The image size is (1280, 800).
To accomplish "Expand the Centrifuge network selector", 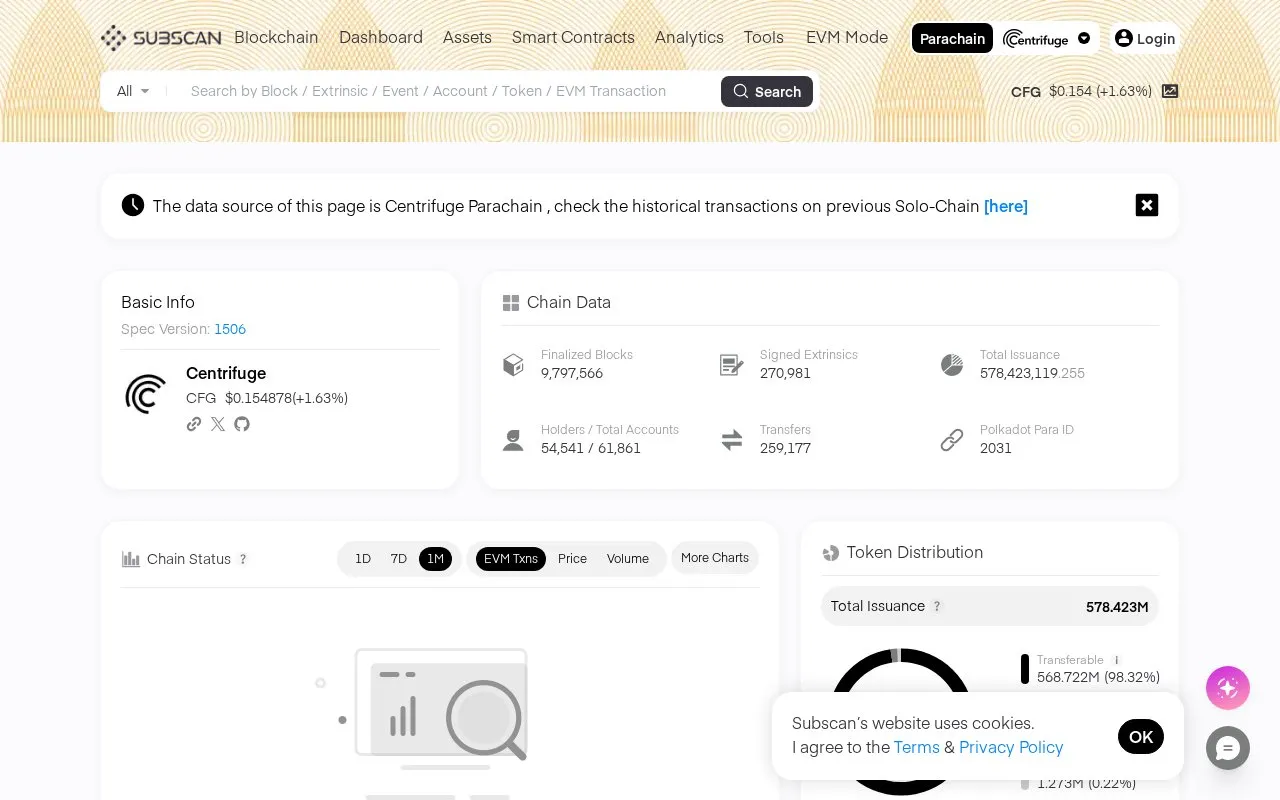I will coord(1047,39).
